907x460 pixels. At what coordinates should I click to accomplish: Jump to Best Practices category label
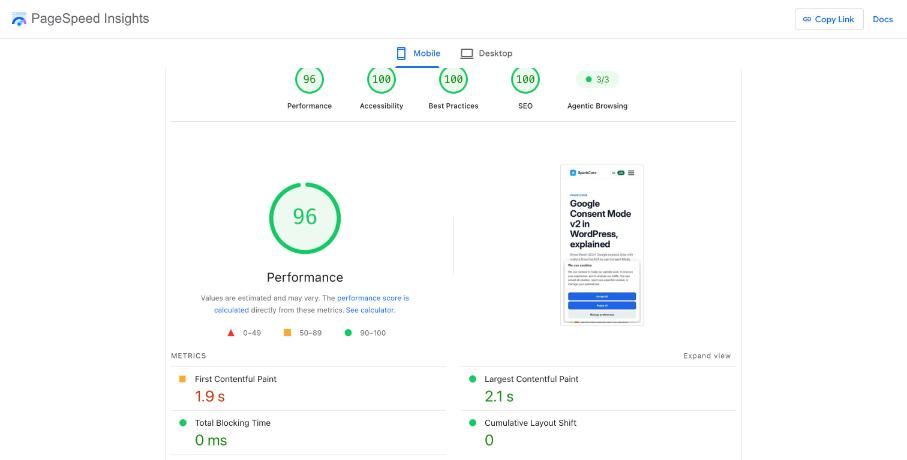(454, 106)
